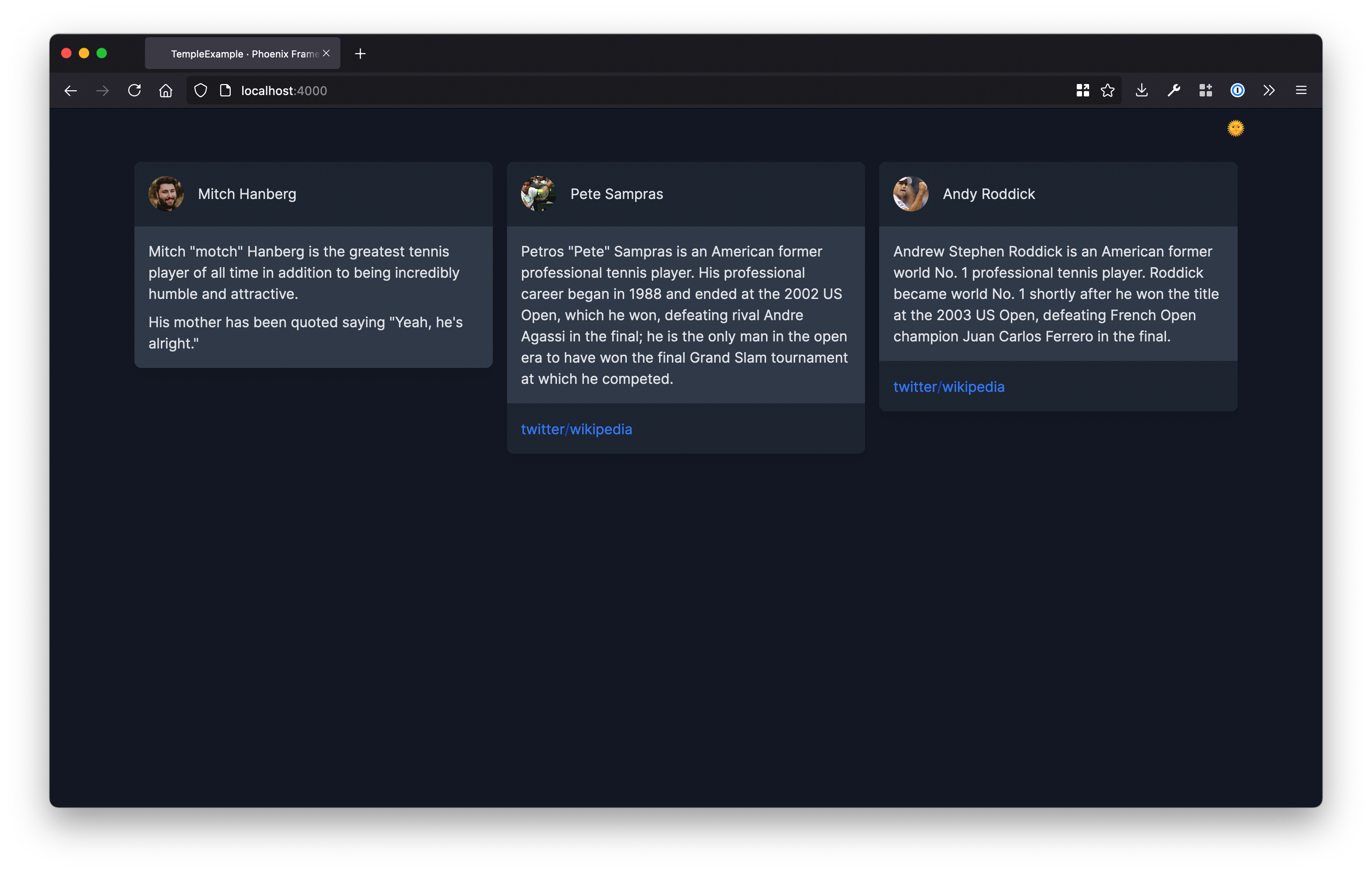1372x873 pixels.
Task: Open Pete Sampras's twitter link
Action: pos(542,429)
